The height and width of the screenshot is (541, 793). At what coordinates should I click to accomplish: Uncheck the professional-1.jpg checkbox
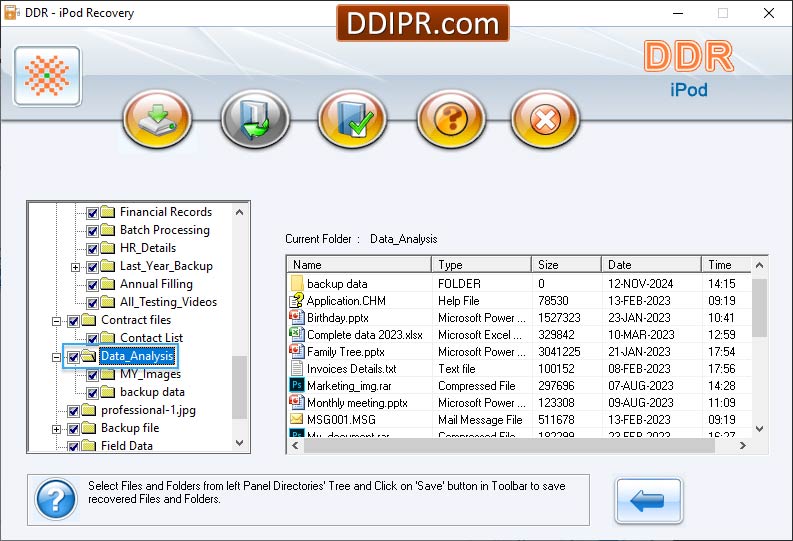pyautogui.click(x=73, y=411)
